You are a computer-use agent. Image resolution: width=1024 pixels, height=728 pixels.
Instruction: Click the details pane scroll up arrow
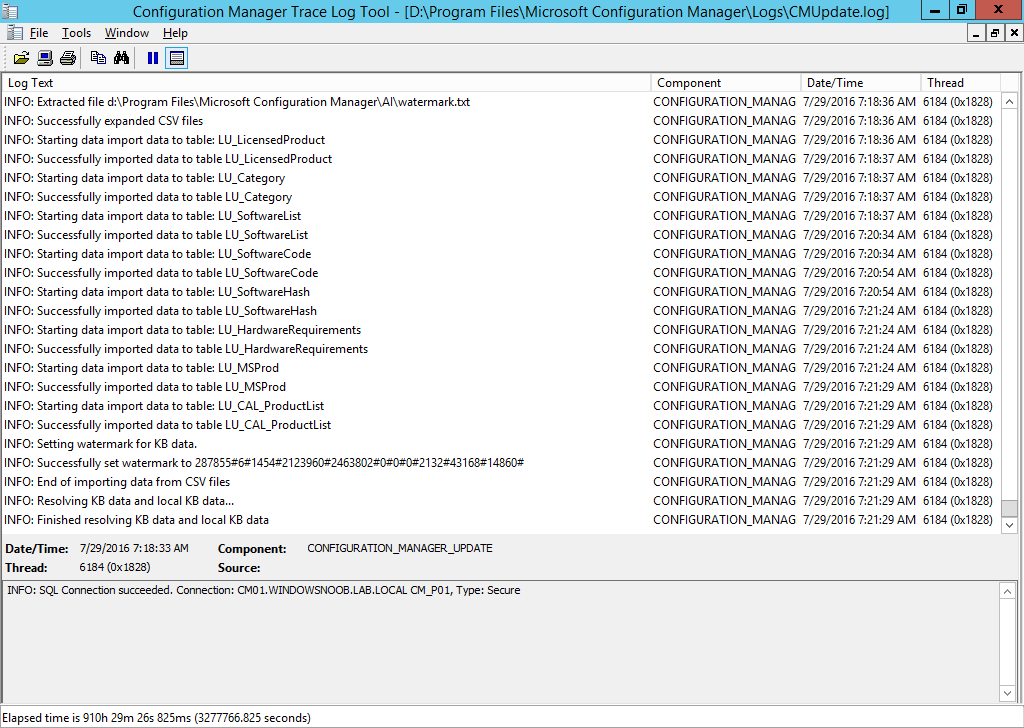(x=1007, y=592)
